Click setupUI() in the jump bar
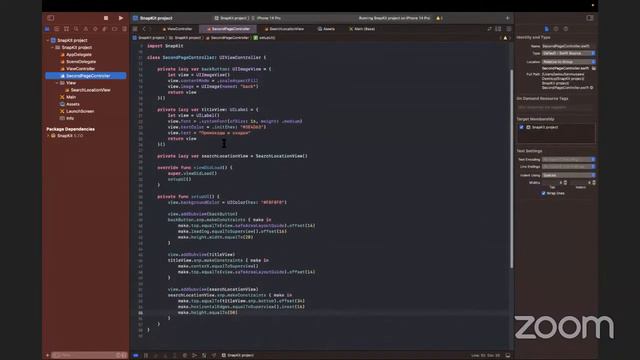The image size is (640, 360). [x=264, y=38]
